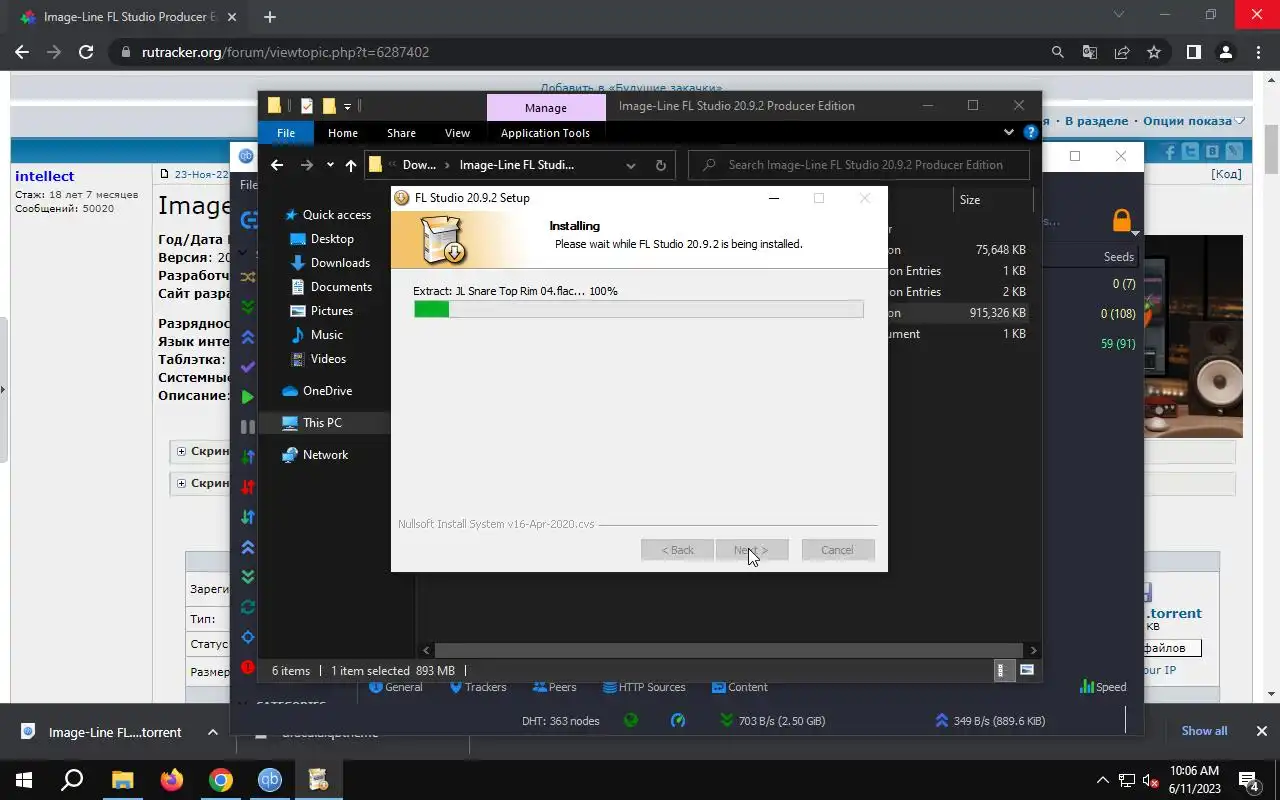Click the installer progress bar
This screenshot has height=800, width=1280.
coord(638,310)
